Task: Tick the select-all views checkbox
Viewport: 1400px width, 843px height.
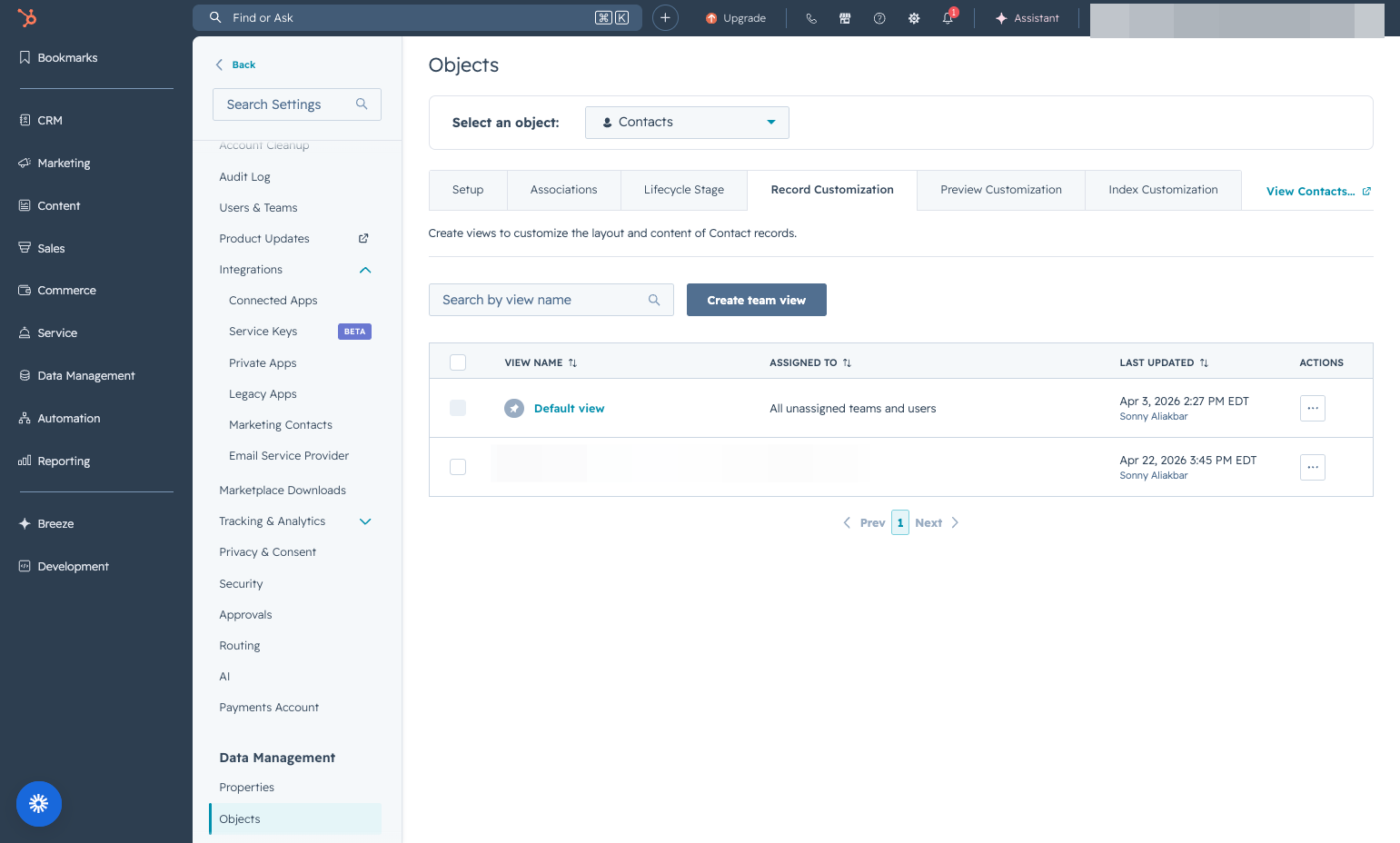Action: click(458, 362)
